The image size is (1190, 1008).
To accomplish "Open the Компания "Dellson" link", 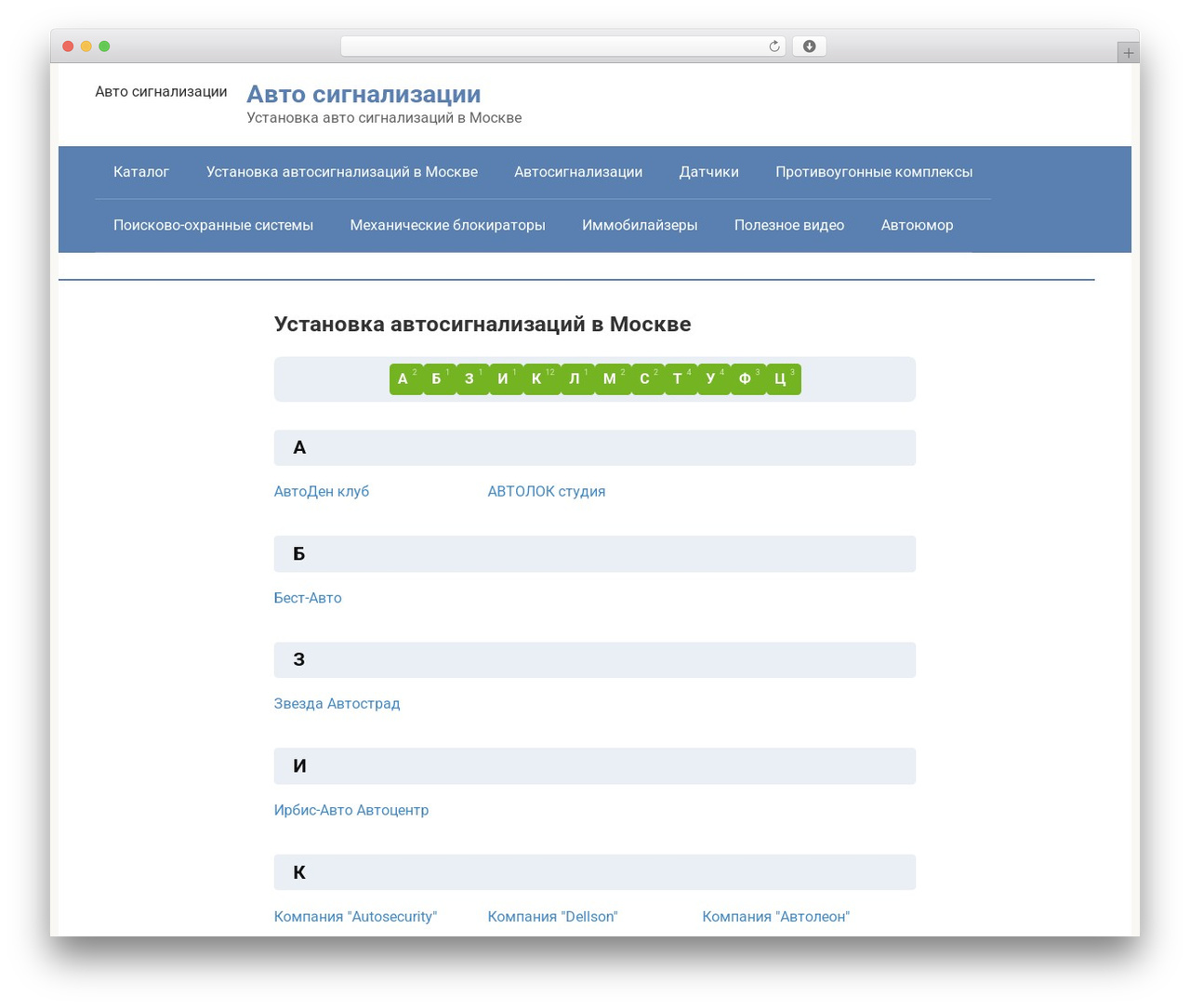I will click(x=553, y=917).
